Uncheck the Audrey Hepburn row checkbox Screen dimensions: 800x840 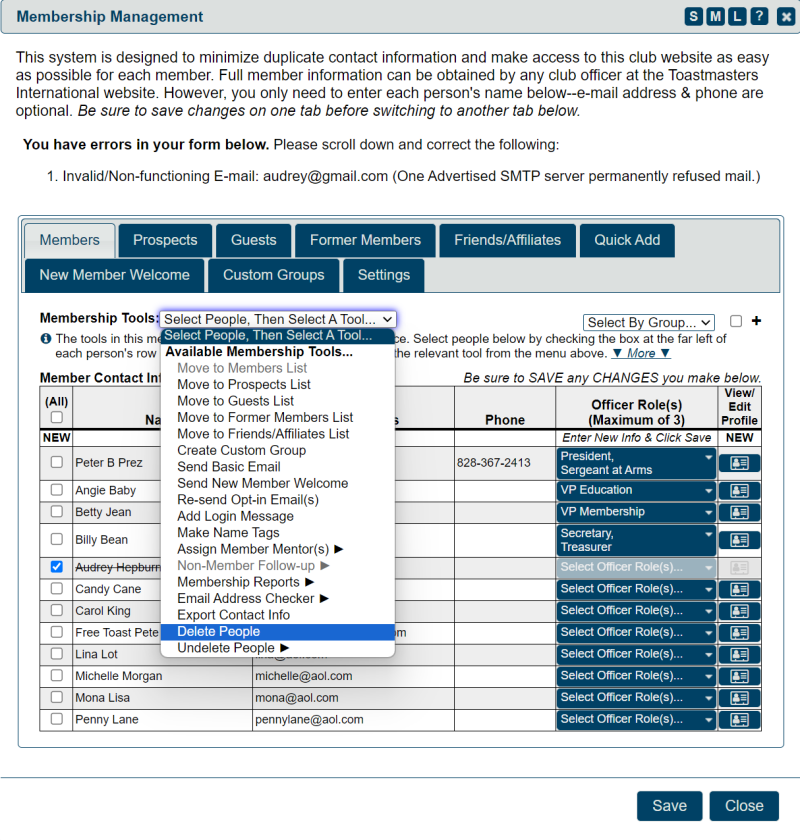(x=56, y=567)
